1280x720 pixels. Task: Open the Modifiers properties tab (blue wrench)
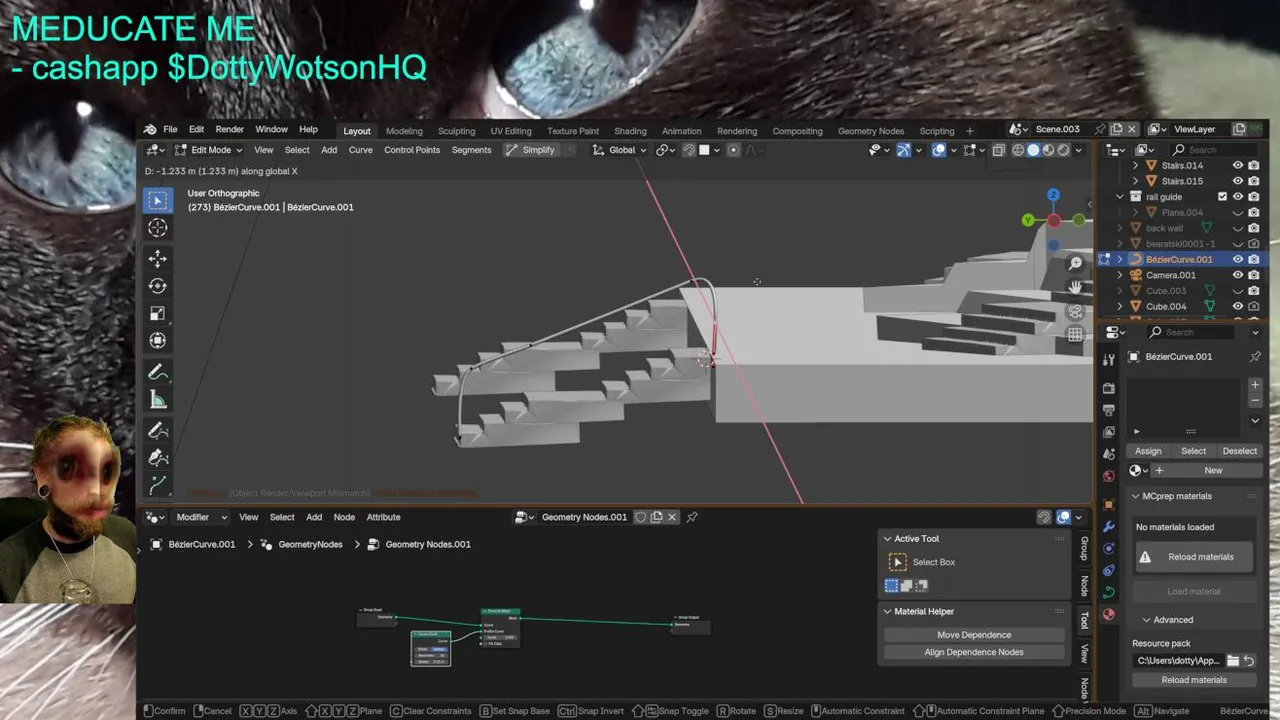(1108, 527)
